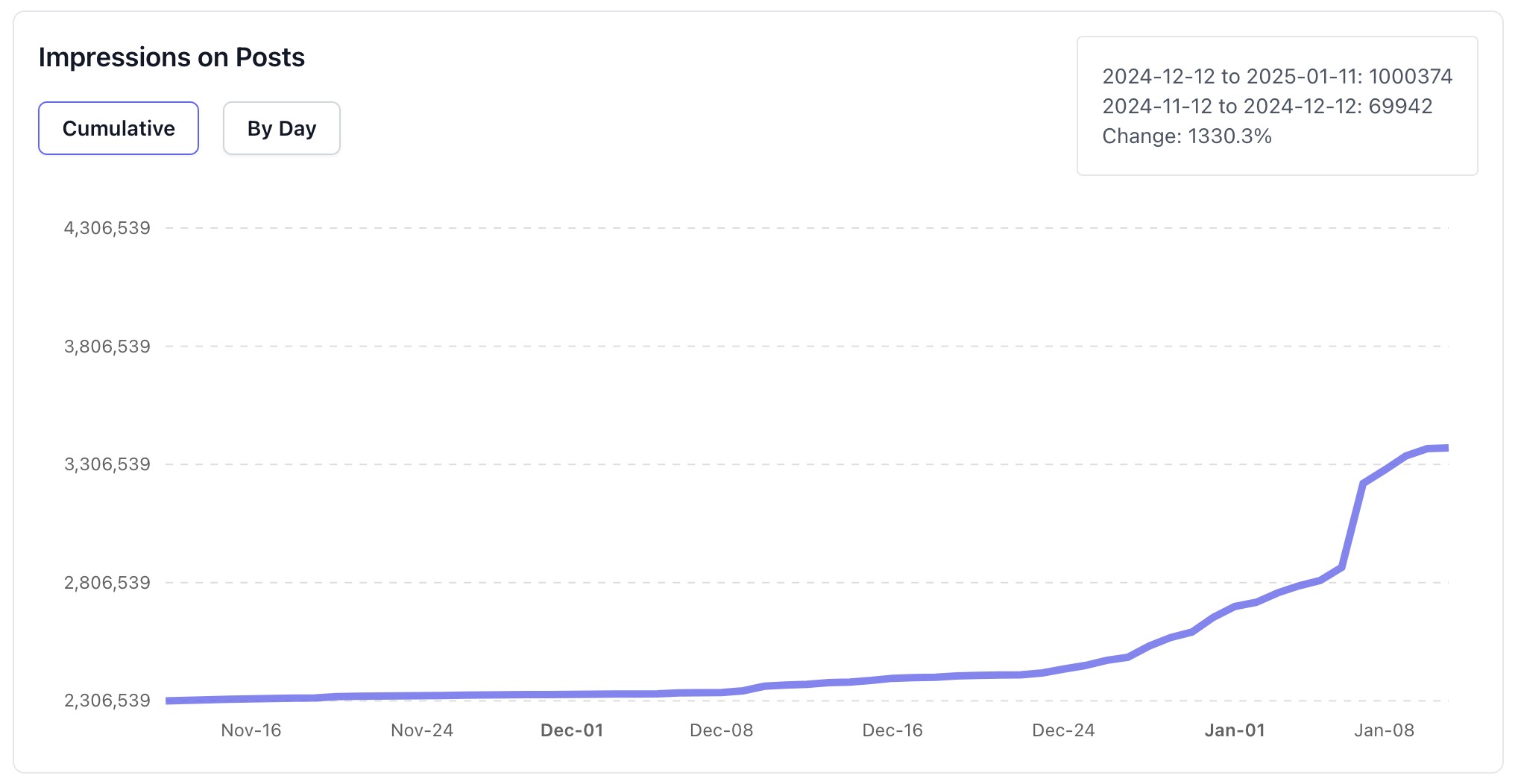The width and height of the screenshot is (1518, 784).
Task: Click the "Impressions on Posts" chart title
Action: [x=171, y=57]
